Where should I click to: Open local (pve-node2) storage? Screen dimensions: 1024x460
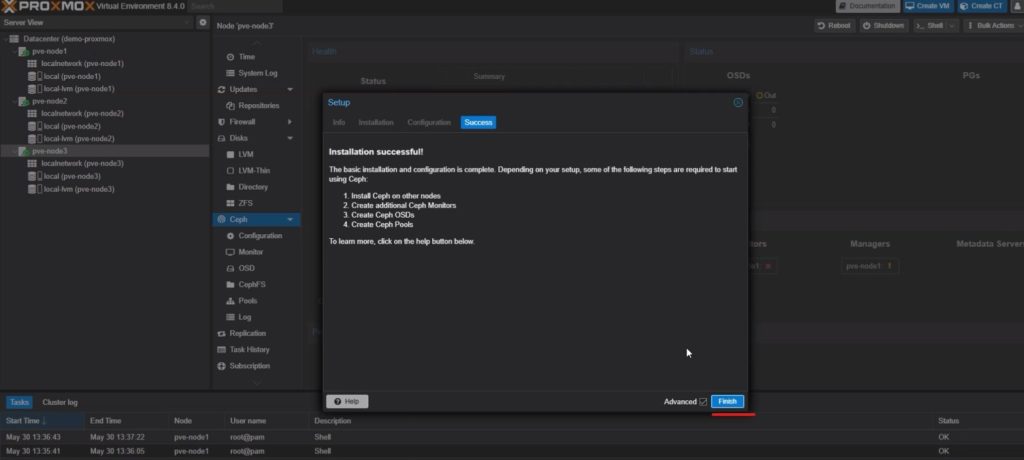(72, 126)
